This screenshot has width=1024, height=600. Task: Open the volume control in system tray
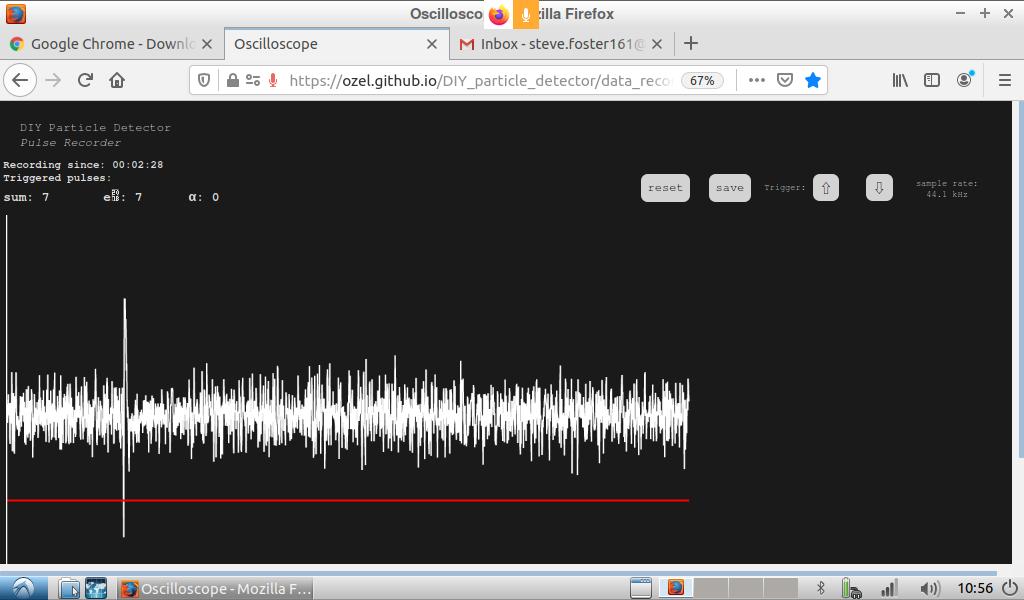929,588
